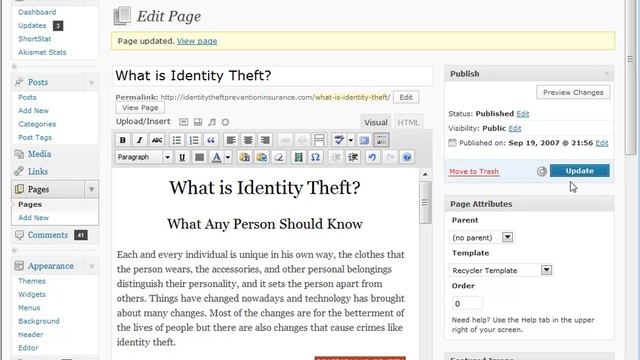Screen dimensions: 640x360
Task: Click the Update button
Action: [580, 171]
